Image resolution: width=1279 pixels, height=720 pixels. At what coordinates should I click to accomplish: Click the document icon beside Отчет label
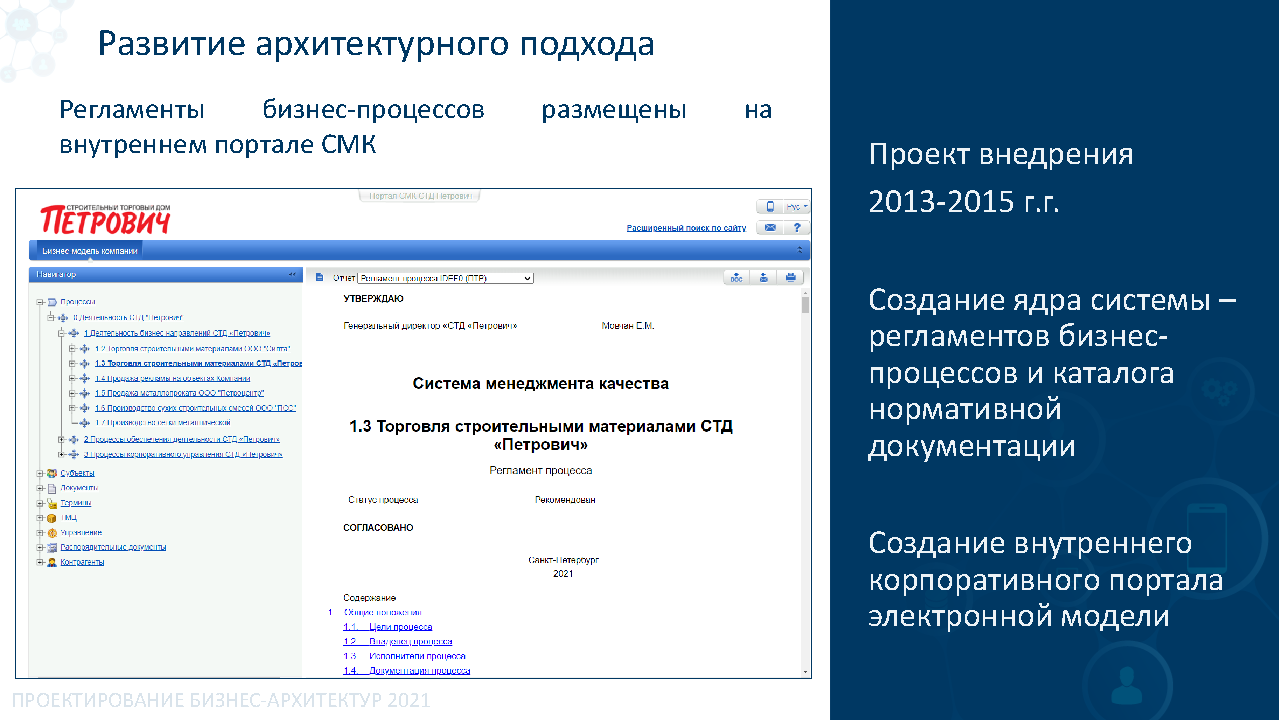320,278
